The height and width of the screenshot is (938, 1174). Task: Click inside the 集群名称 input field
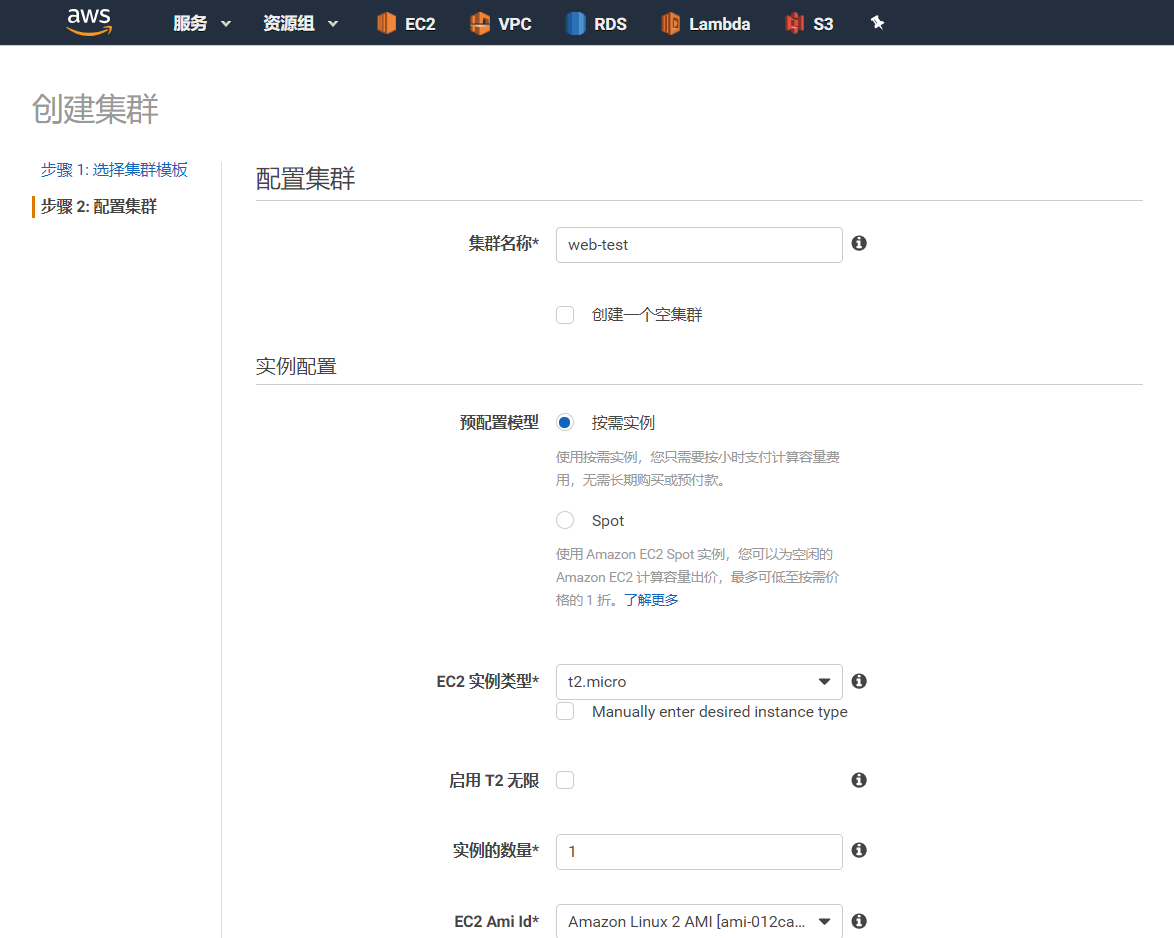(699, 244)
